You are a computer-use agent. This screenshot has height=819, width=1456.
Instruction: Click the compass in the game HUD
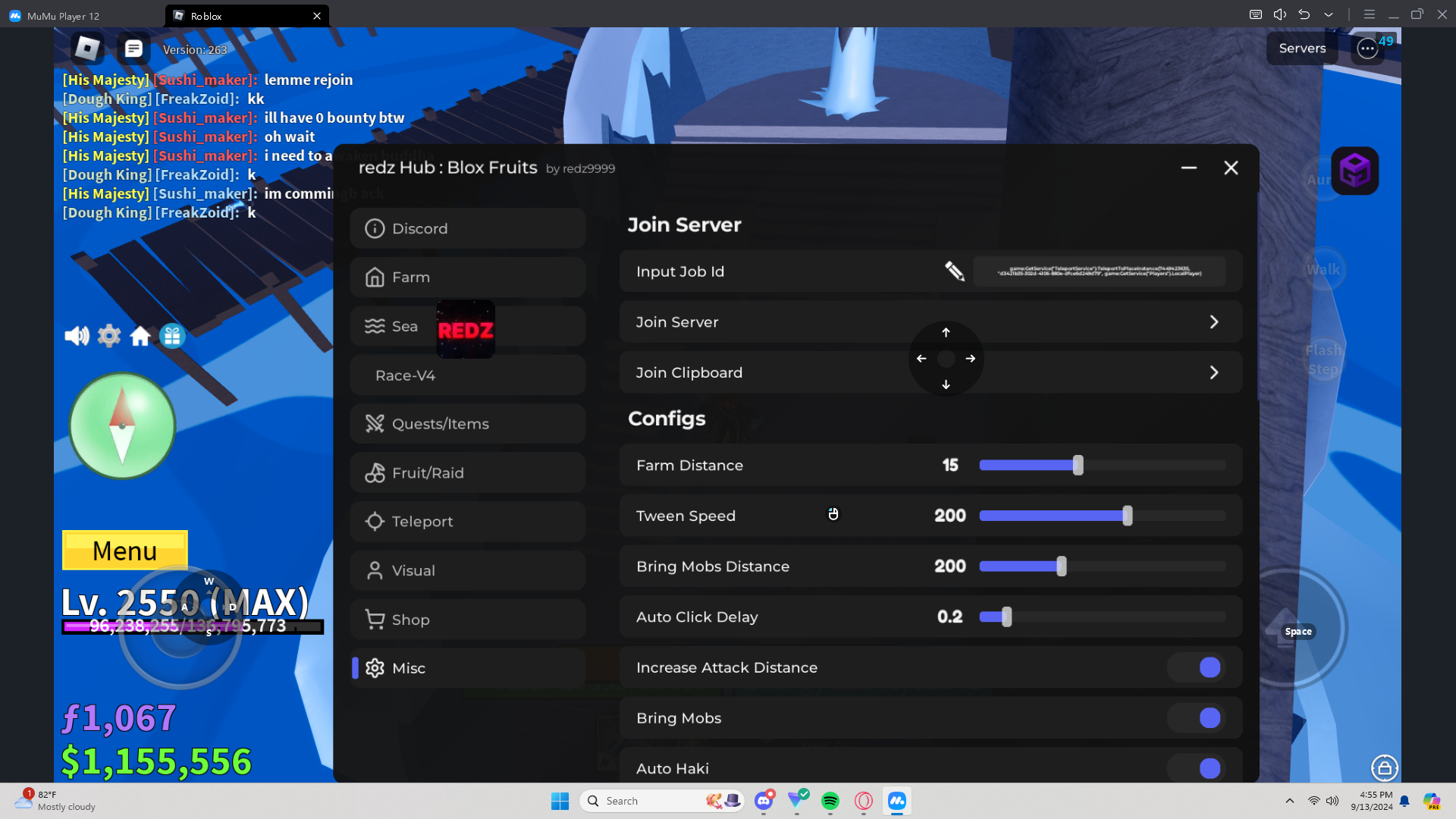122,425
